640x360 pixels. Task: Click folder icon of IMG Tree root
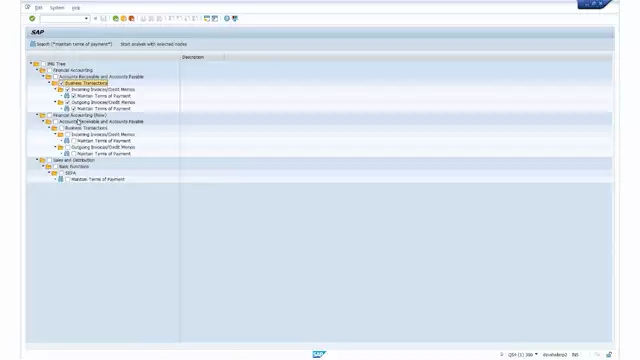(x=36, y=64)
